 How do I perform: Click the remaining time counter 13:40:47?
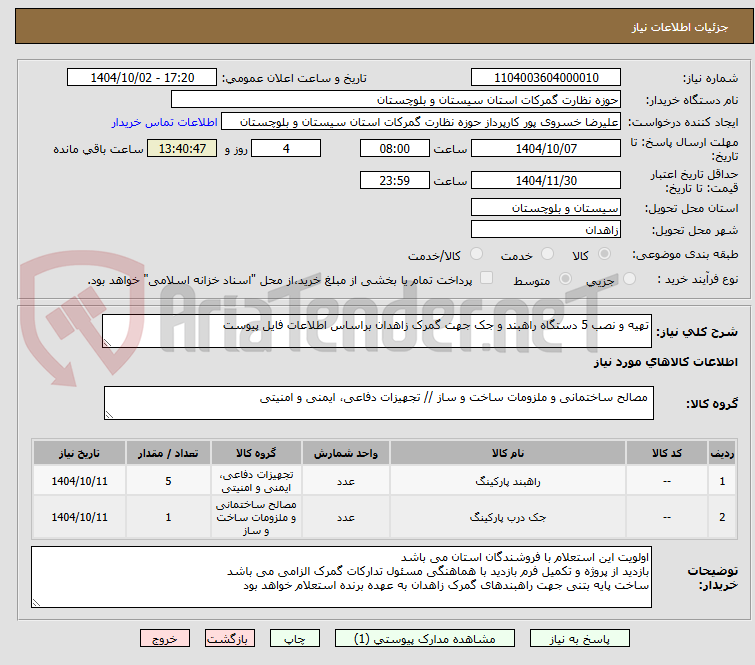[182, 148]
